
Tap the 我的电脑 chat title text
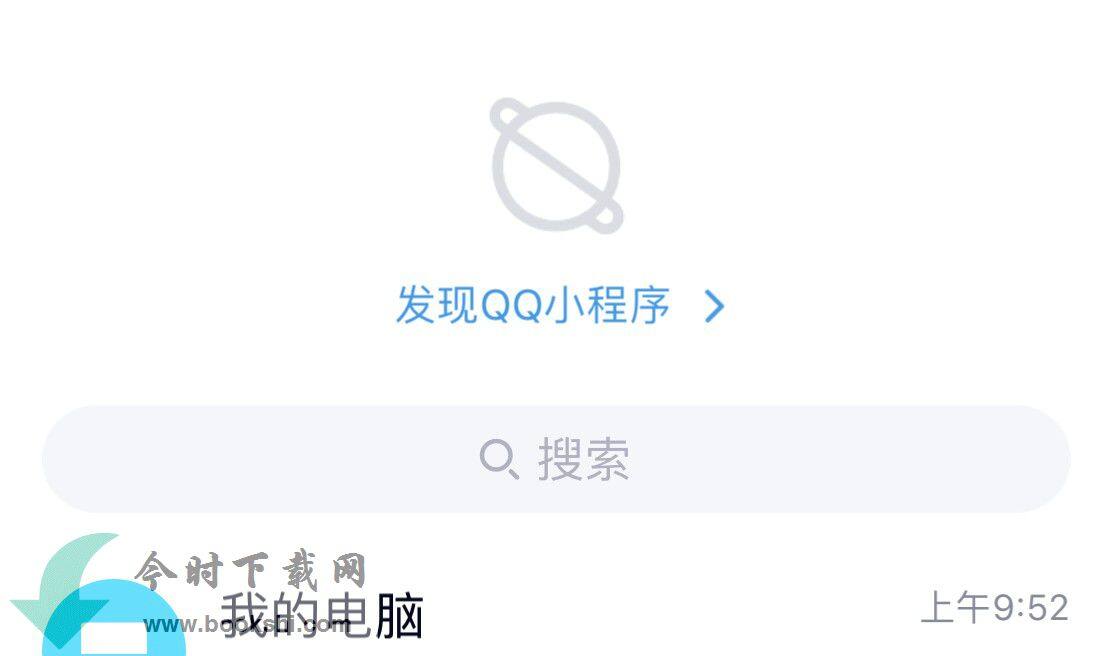322,615
